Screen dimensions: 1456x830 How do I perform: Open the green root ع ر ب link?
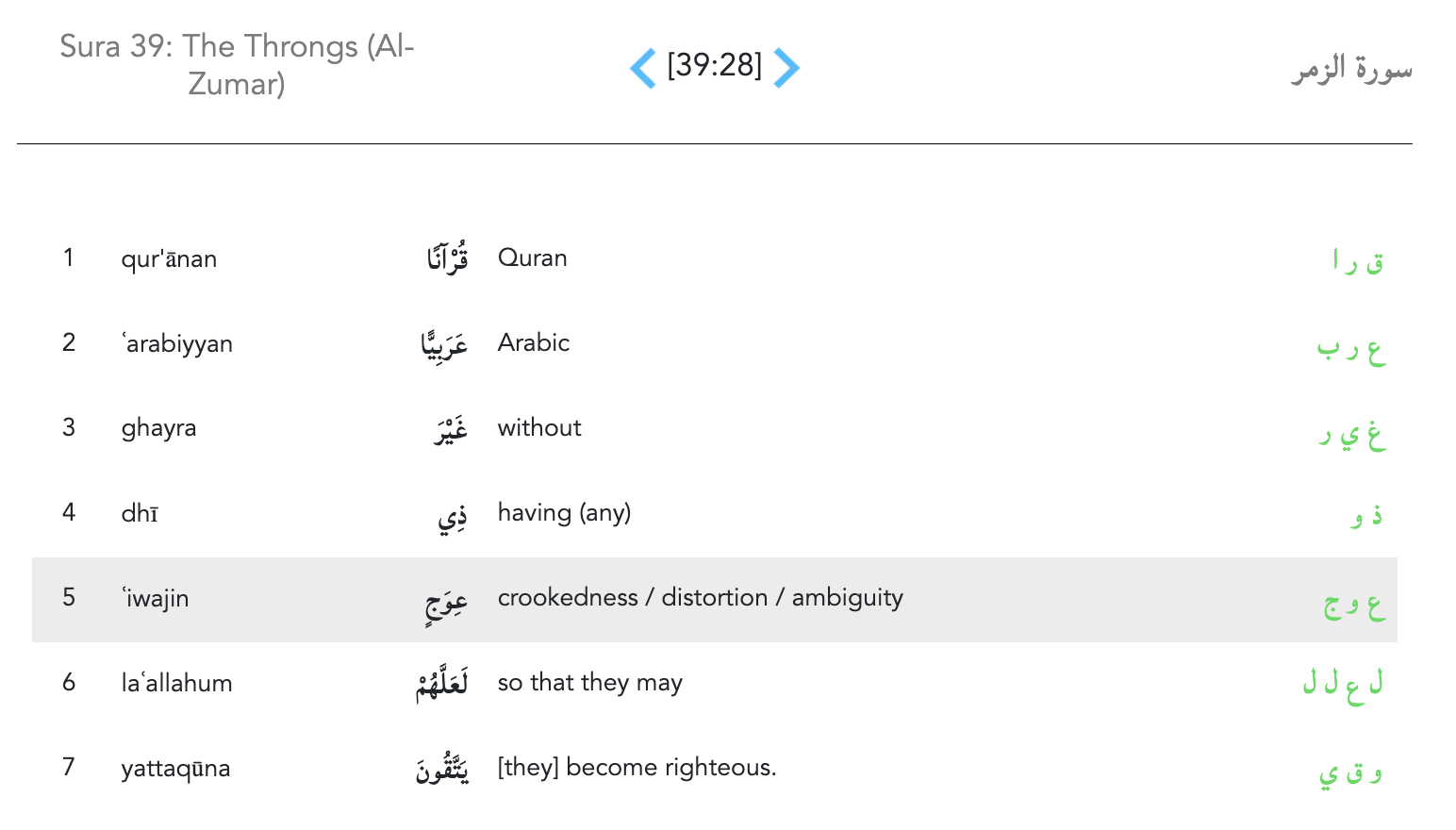click(x=1351, y=347)
